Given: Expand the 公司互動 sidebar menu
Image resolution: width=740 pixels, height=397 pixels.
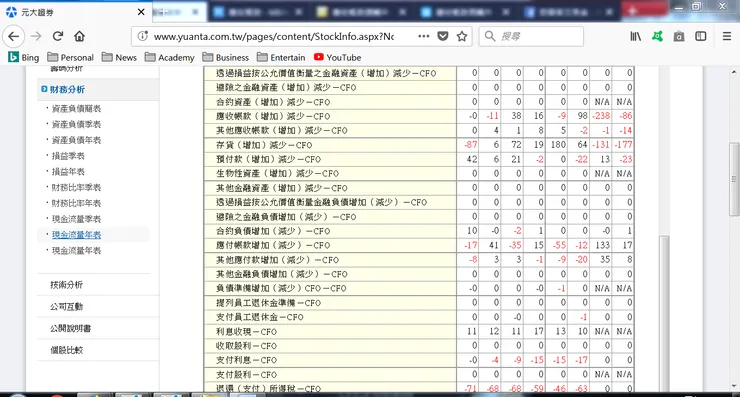Looking at the screenshot, I should pyautogui.click(x=67, y=307).
